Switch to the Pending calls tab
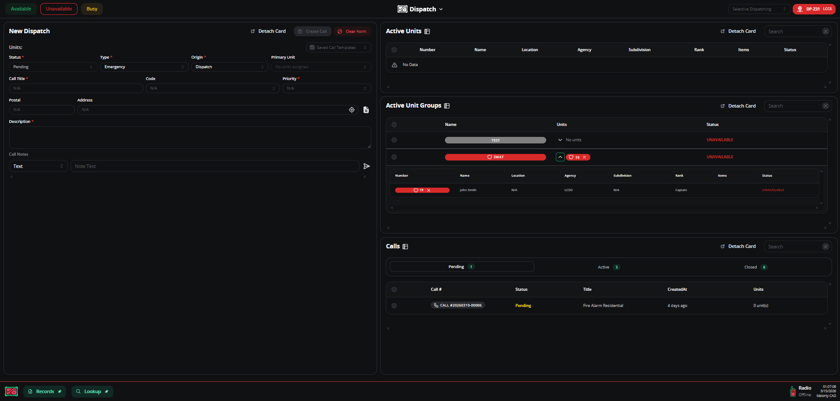840x401 pixels. coord(462,267)
